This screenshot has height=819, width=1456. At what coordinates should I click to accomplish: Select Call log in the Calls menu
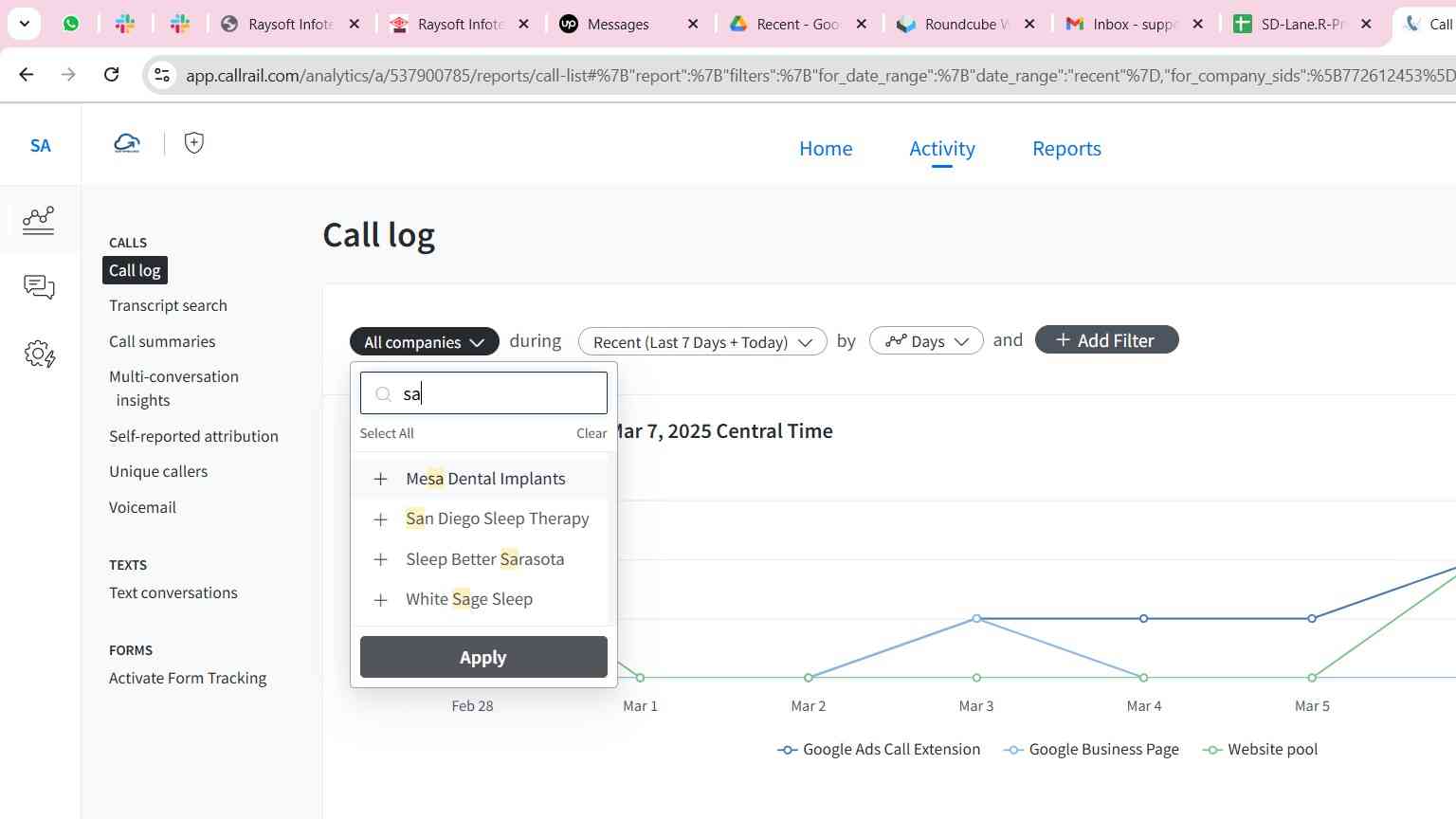click(135, 270)
